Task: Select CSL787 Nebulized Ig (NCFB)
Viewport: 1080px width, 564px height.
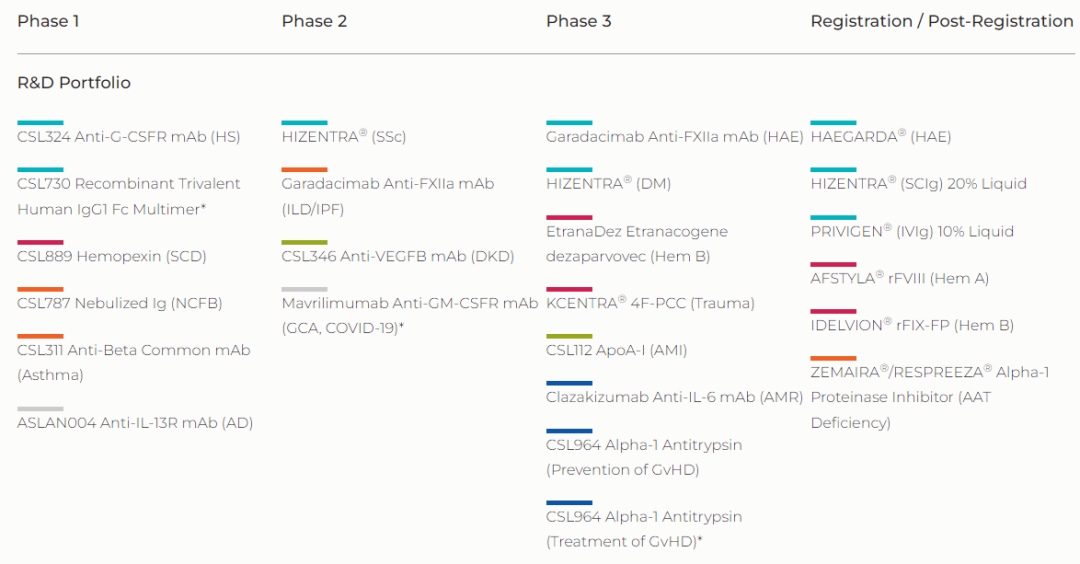Action: click(x=120, y=303)
